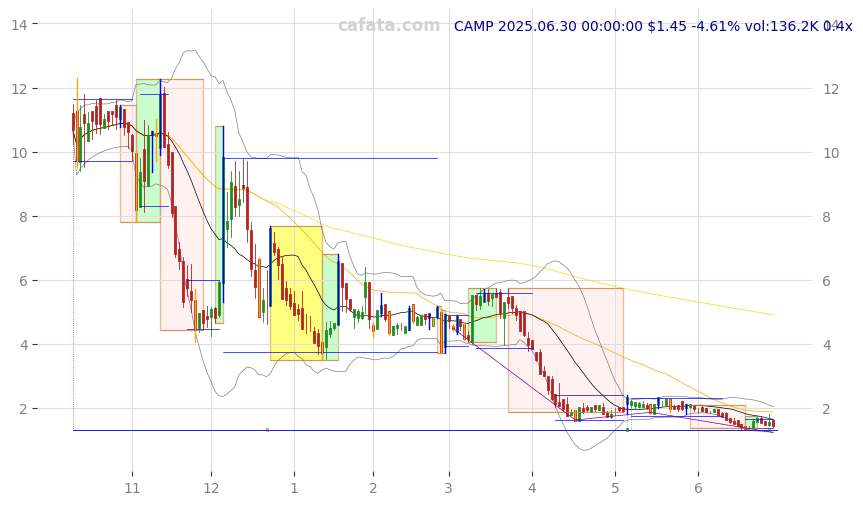Click the left y-axis label 2

click(x=23, y=409)
